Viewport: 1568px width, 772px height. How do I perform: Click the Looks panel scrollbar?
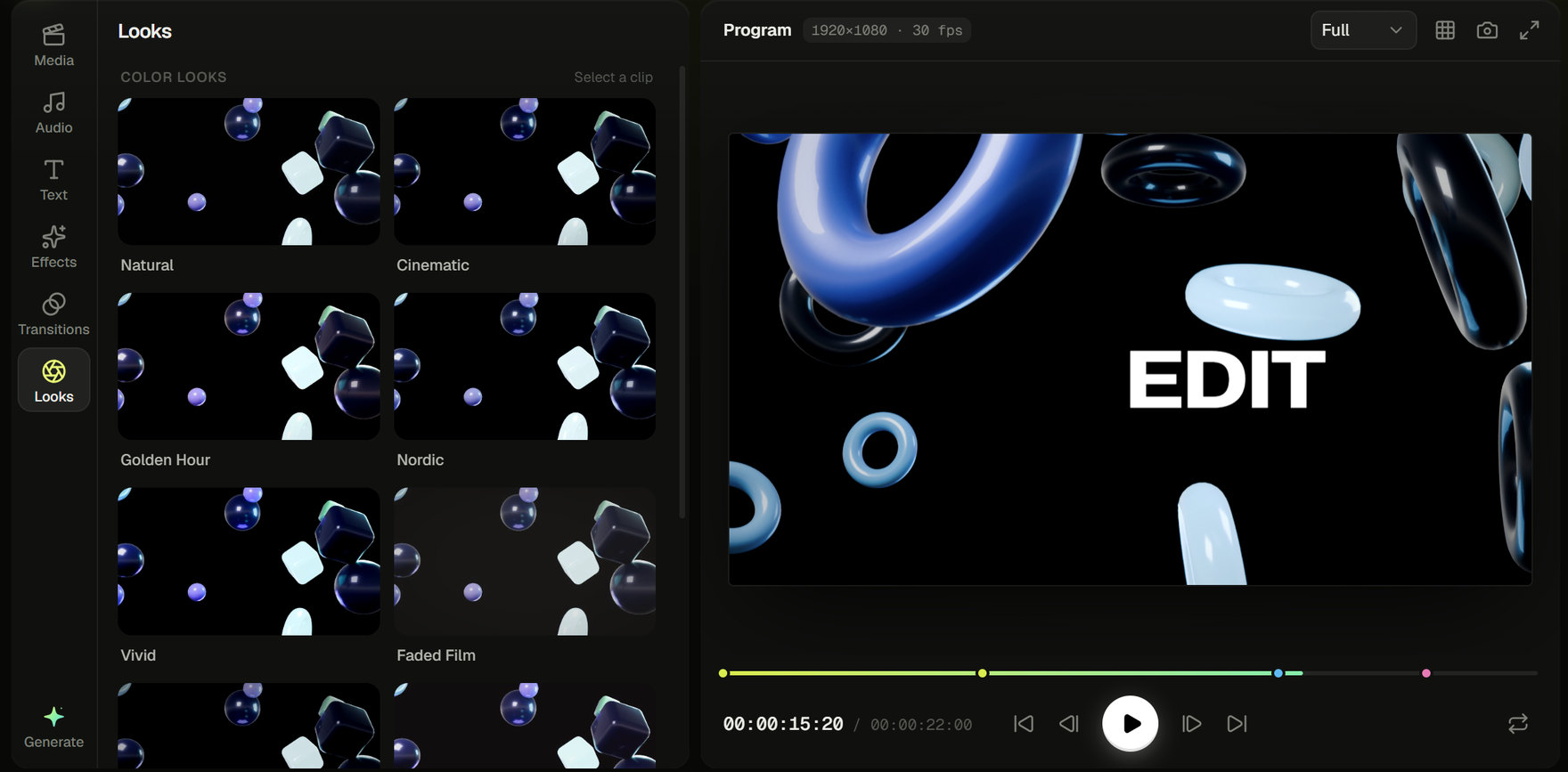pos(682,292)
